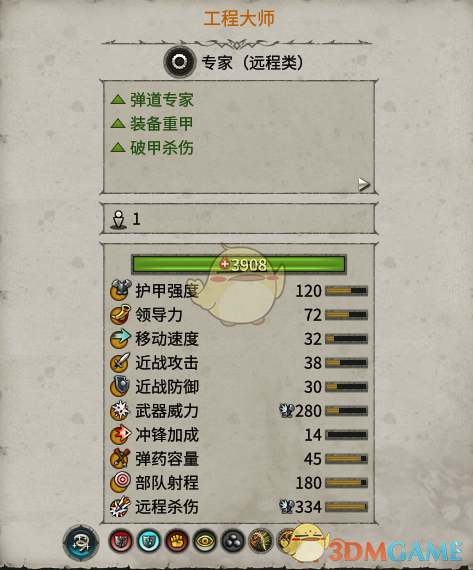Click the weapon strength burst icon

pos(121,410)
